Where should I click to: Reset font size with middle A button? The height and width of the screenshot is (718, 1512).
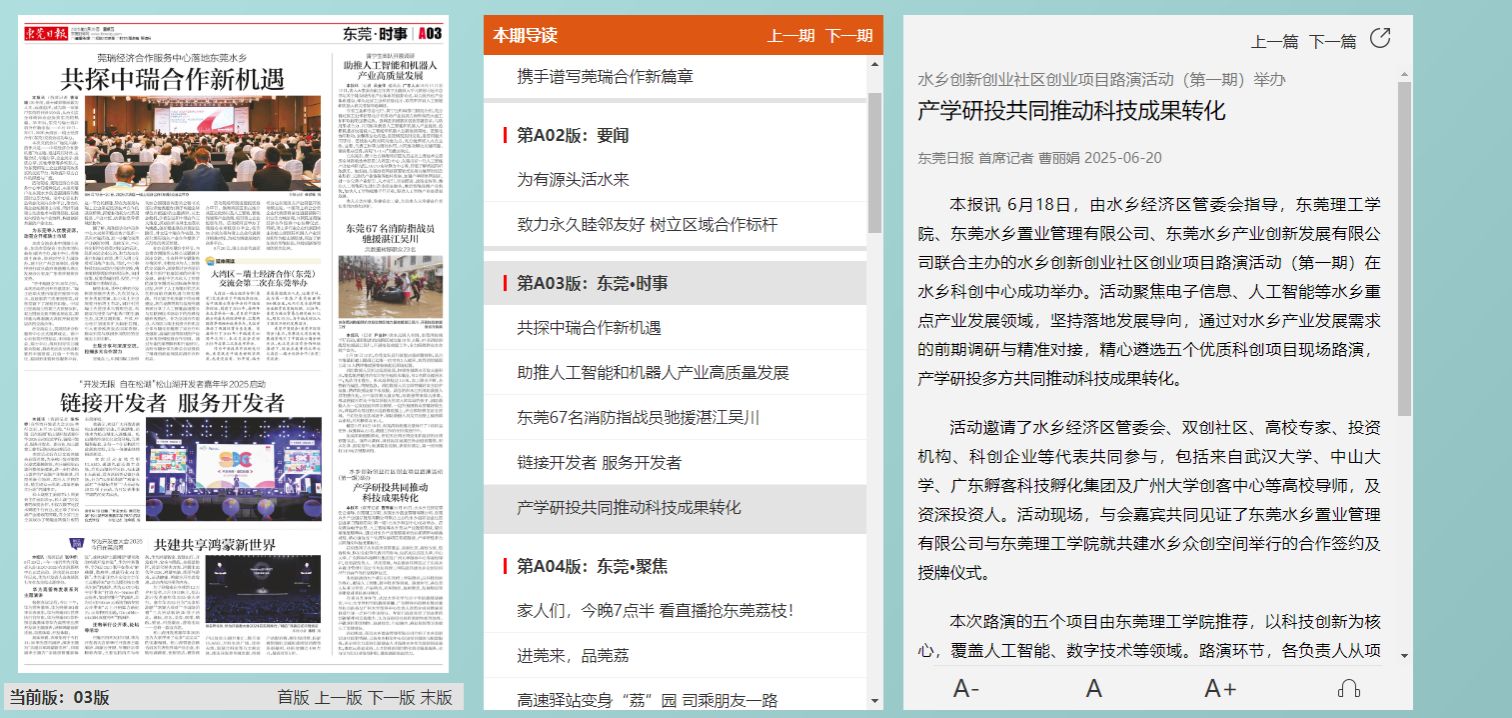coord(1094,689)
